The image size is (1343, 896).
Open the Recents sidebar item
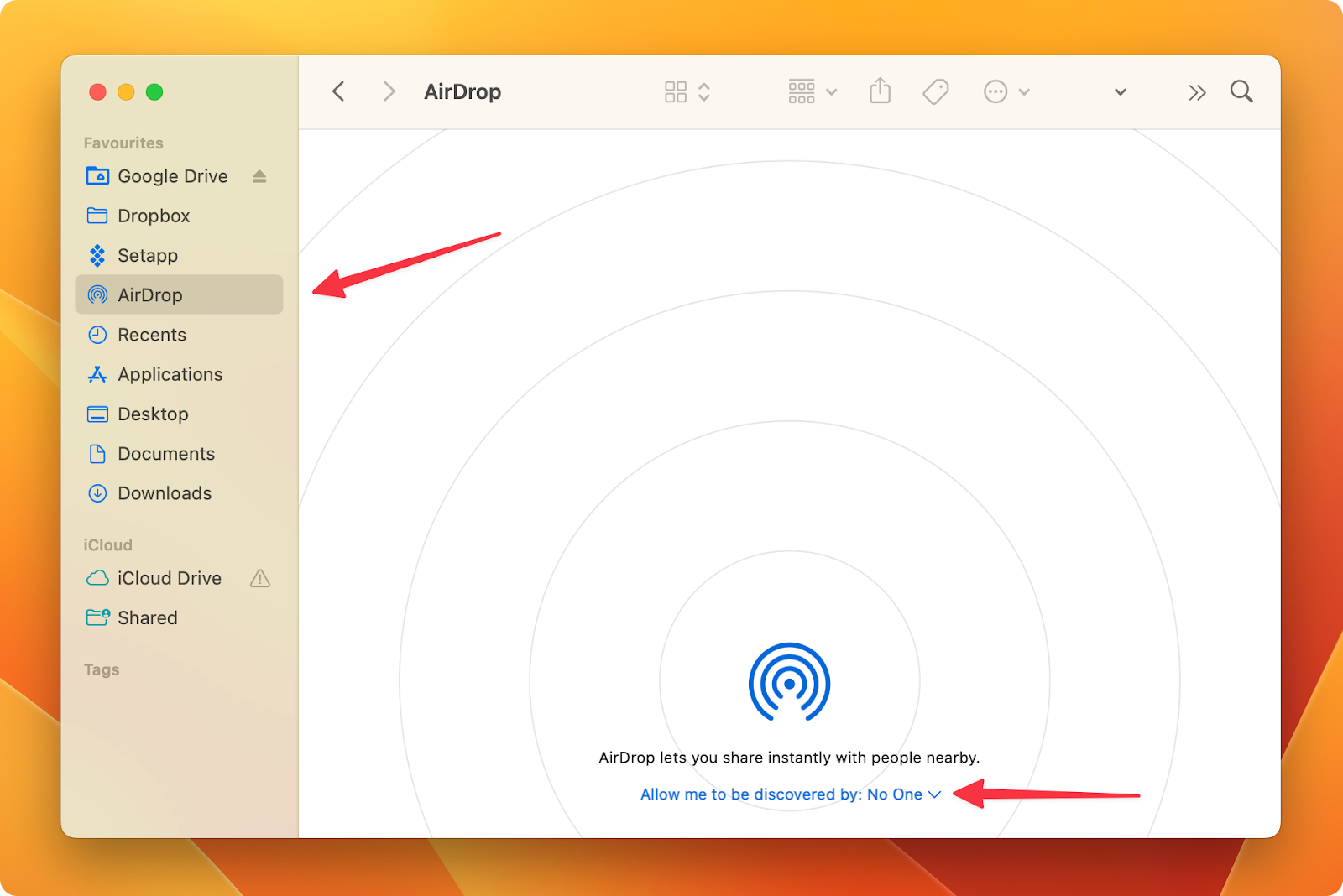pyautogui.click(x=152, y=335)
